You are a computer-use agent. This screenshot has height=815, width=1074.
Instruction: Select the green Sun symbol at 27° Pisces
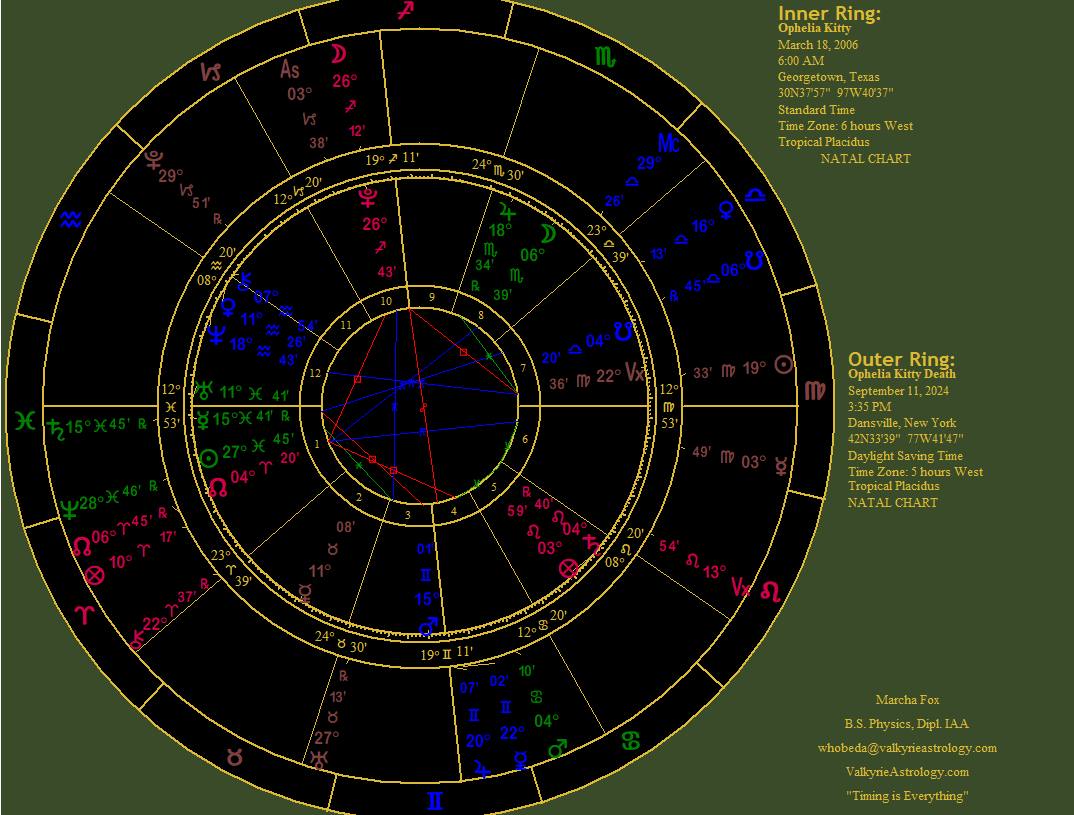[x=208, y=458]
